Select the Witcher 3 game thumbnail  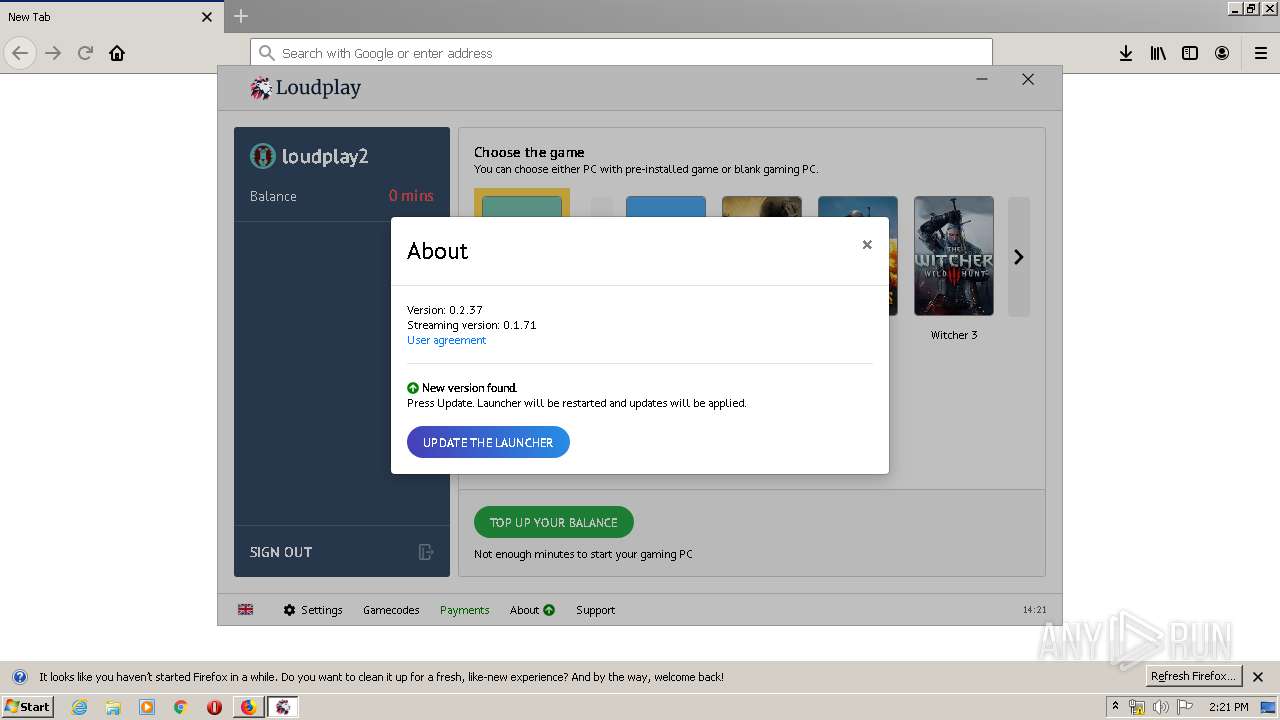click(x=954, y=256)
